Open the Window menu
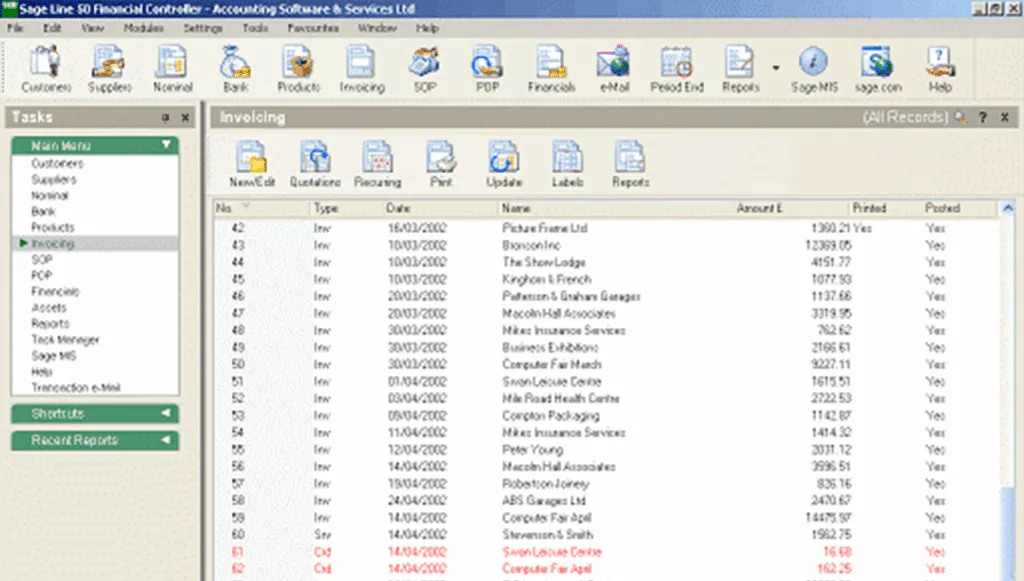 click(377, 28)
